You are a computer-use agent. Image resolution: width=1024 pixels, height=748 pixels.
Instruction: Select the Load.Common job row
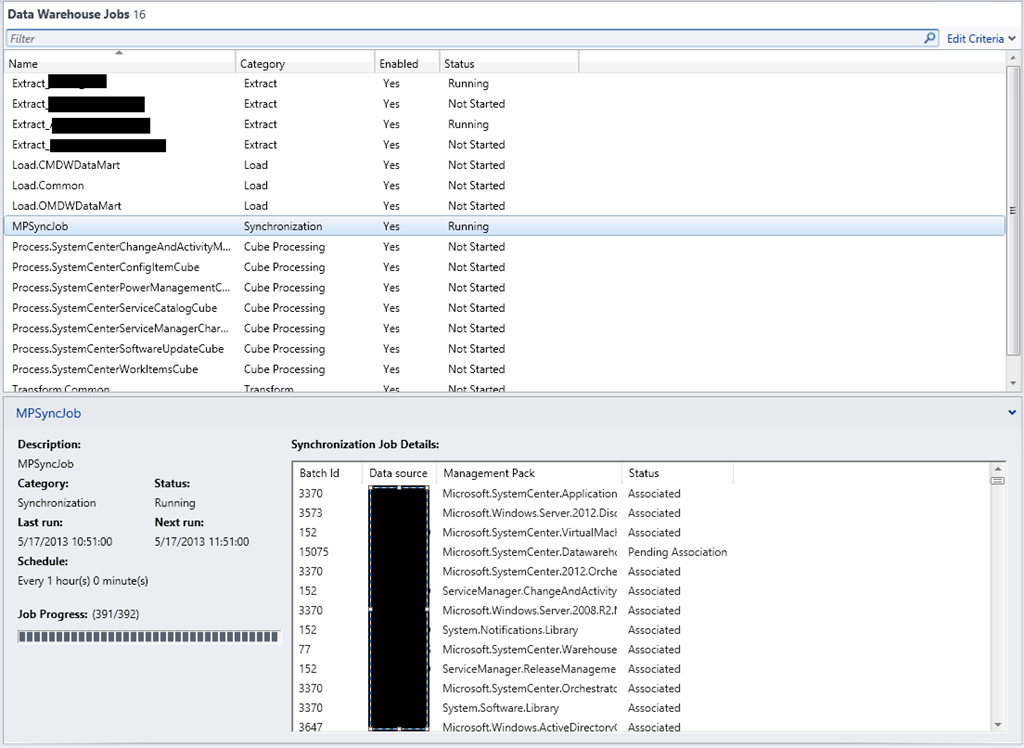click(48, 186)
